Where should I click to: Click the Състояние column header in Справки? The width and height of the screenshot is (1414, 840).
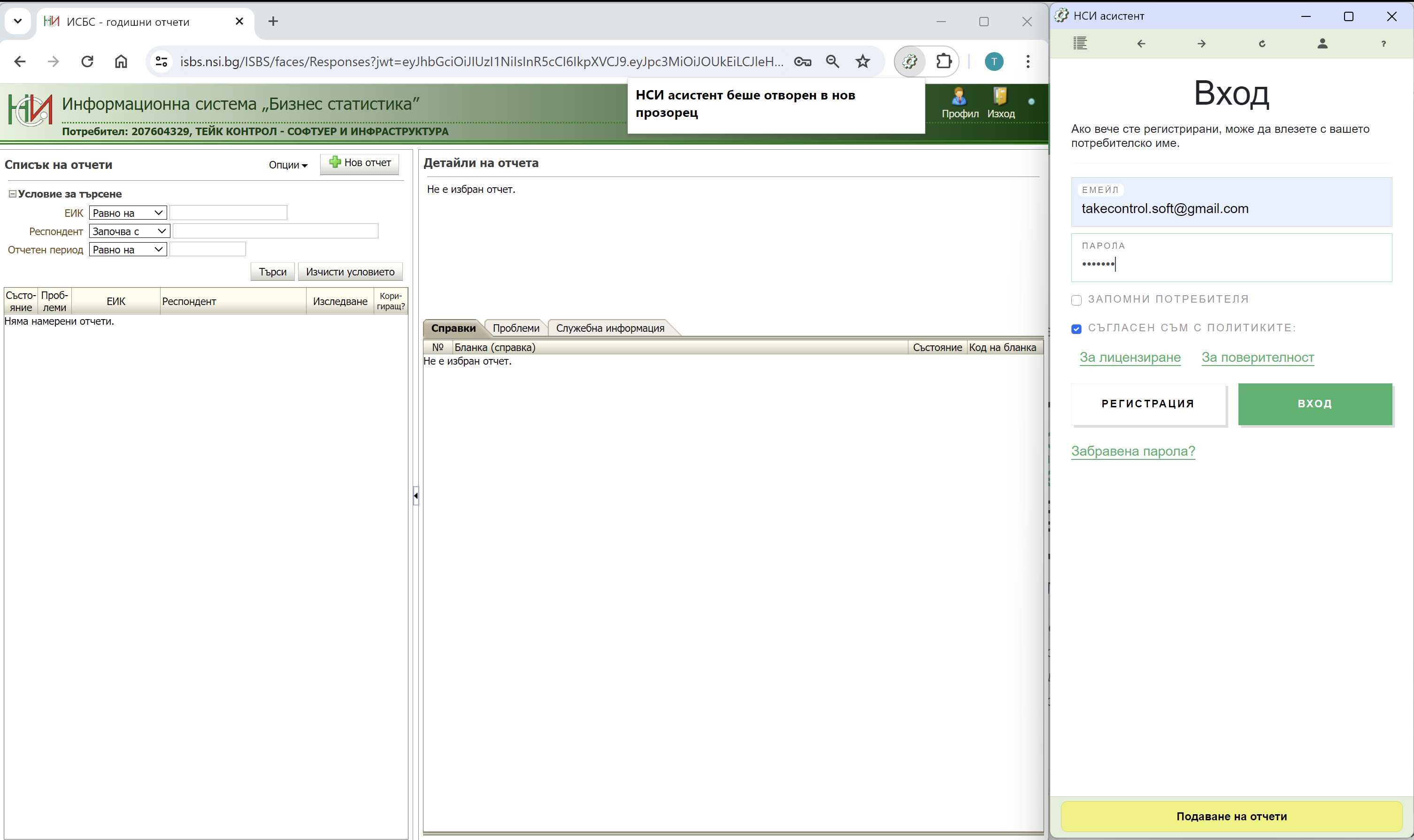[937, 347]
